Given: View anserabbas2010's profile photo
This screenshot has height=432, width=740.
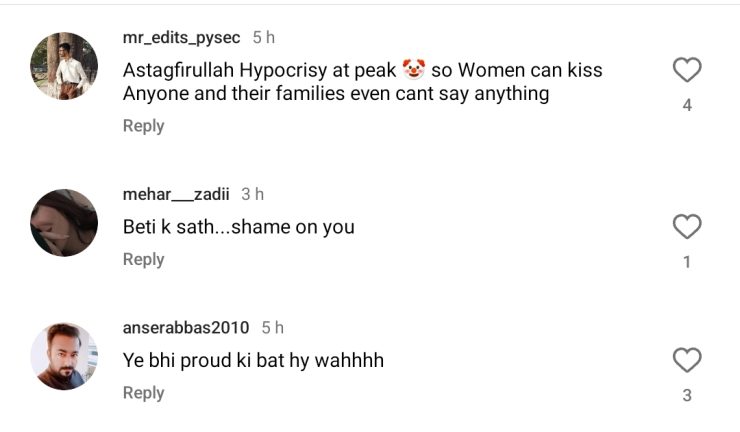Looking at the screenshot, I should point(64,356).
